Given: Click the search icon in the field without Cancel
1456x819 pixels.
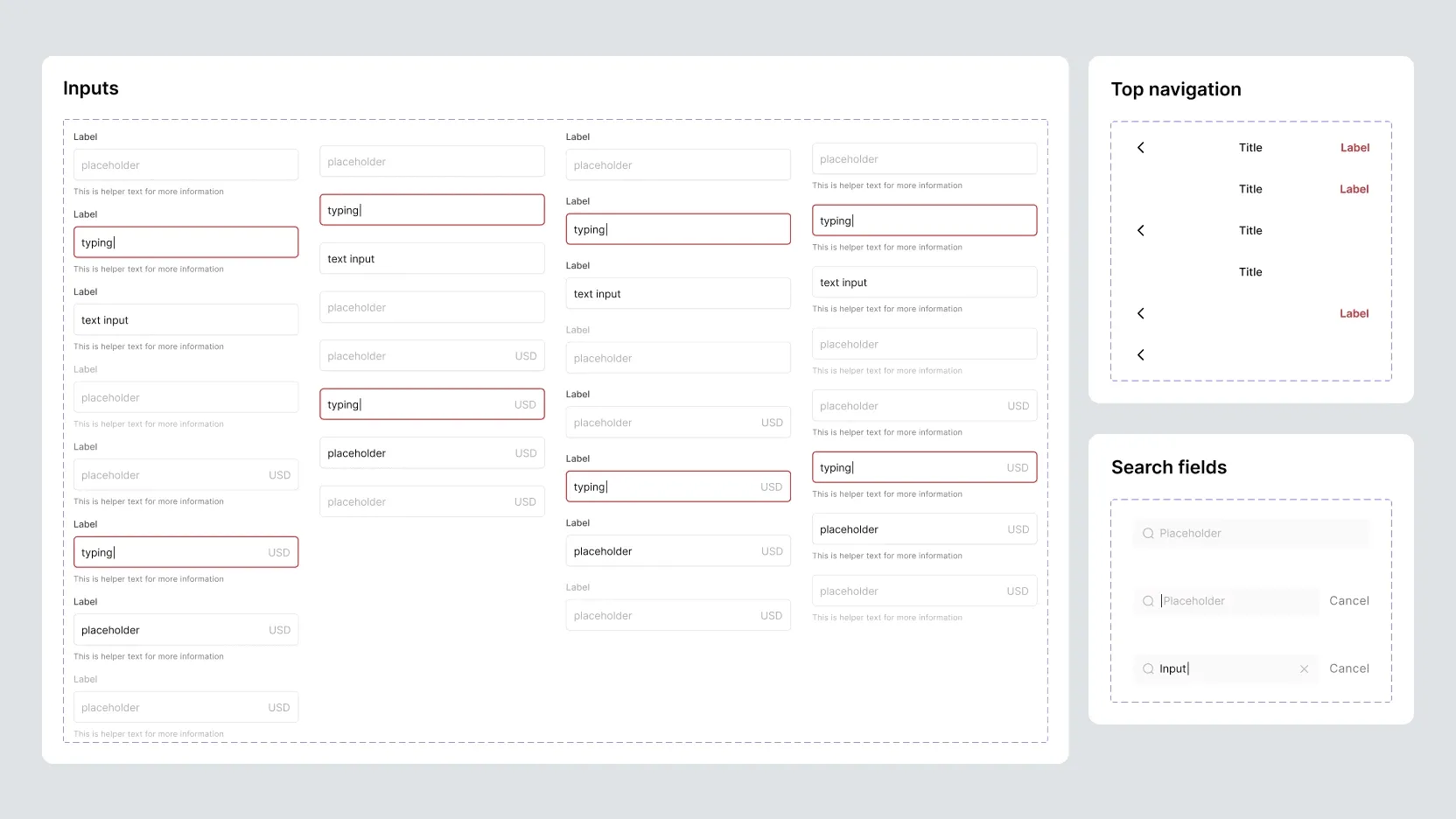Looking at the screenshot, I should point(1148,534).
